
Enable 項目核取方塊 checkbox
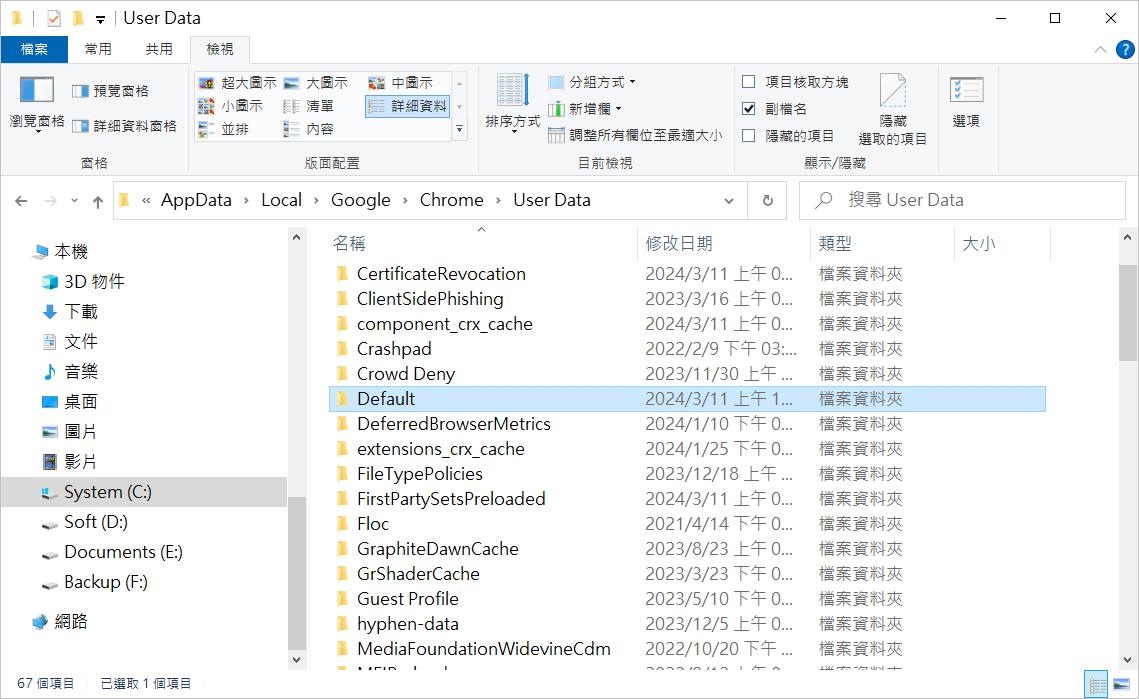pos(749,82)
